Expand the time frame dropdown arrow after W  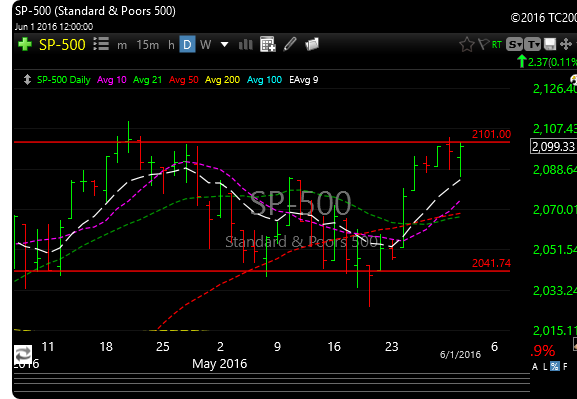coord(224,45)
